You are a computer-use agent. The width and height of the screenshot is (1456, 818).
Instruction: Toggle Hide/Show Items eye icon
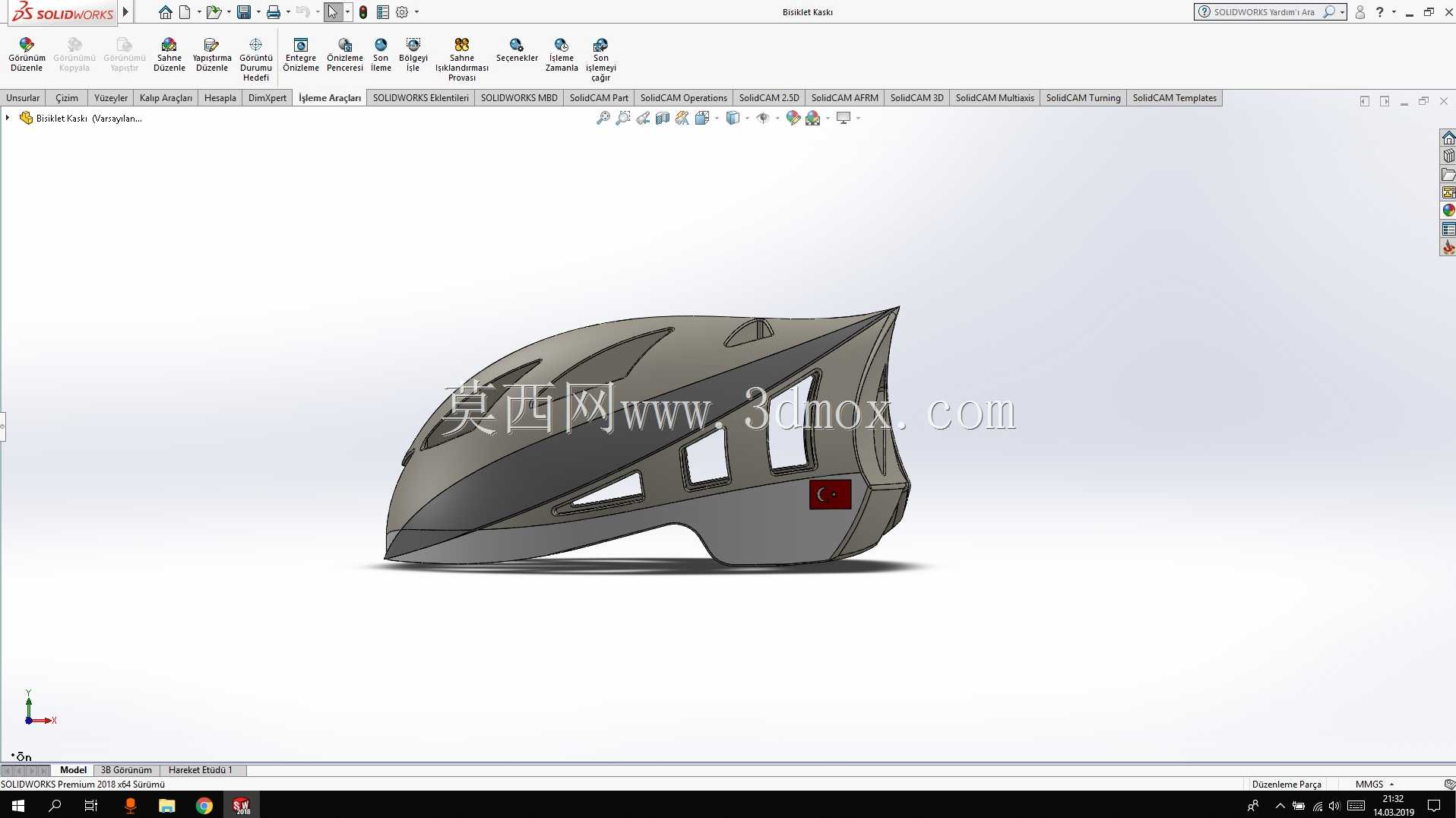pos(763,118)
